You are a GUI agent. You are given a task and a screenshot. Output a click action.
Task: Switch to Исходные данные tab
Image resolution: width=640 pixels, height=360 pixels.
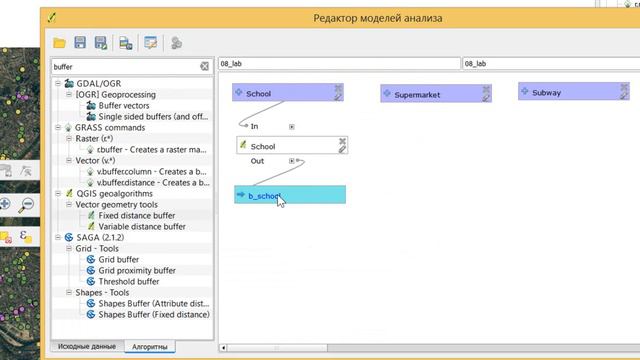coord(87,346)
